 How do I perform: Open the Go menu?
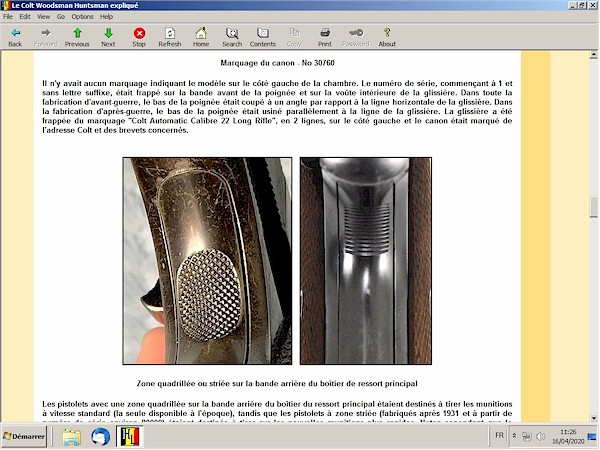pyautogui.click(x=61, y=16)
